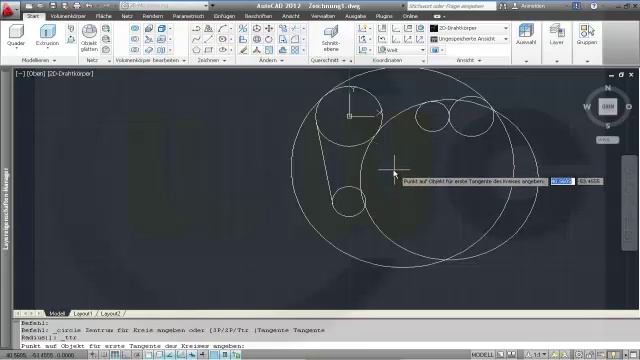The image size is (640, 360).
Task: Click the Save icon in quick access toolbar
Action: click(52, 6)
